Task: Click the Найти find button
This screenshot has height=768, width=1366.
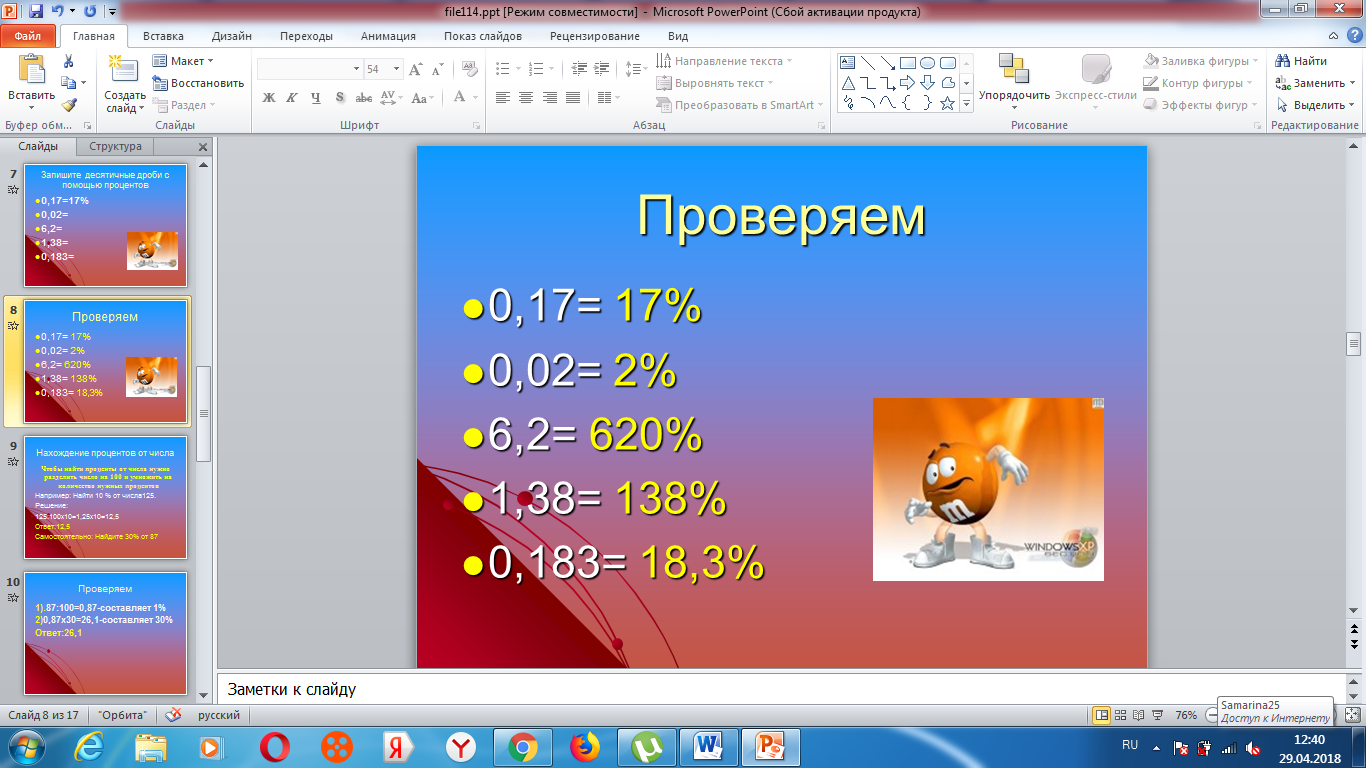Action: (x=1301, y=61)
